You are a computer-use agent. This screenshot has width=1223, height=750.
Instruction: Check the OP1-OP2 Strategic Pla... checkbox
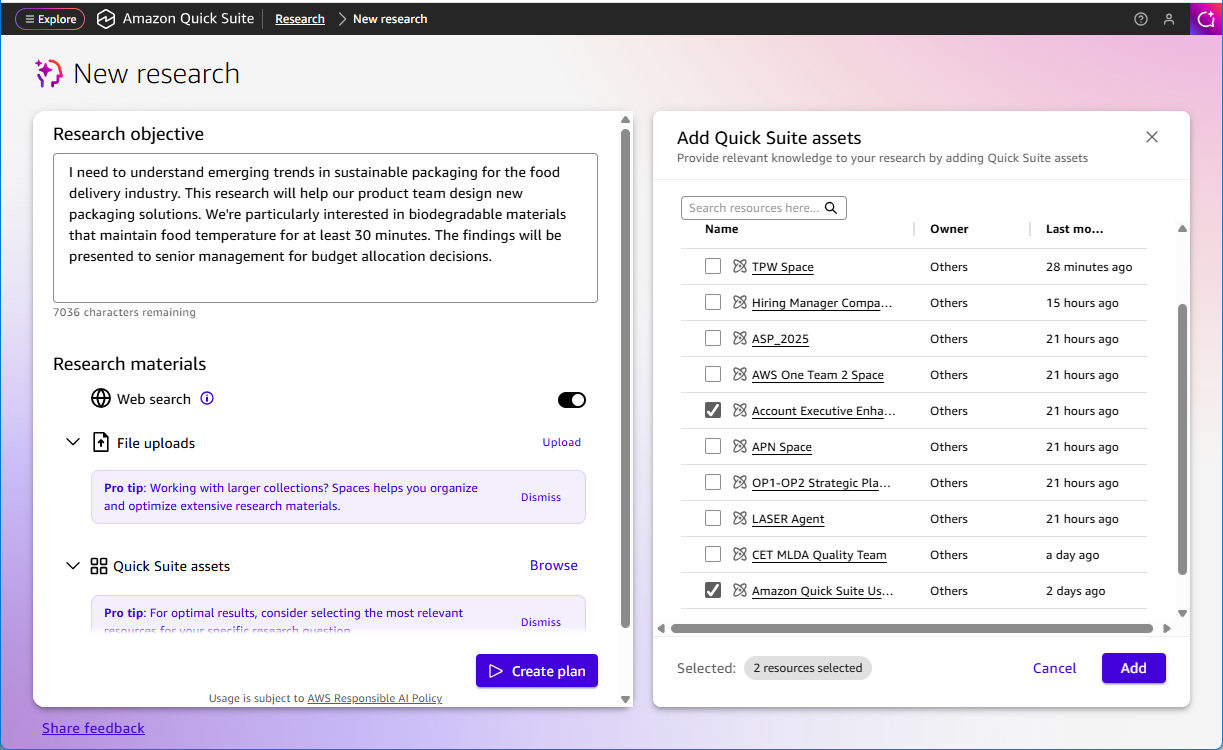coord(713,482)
